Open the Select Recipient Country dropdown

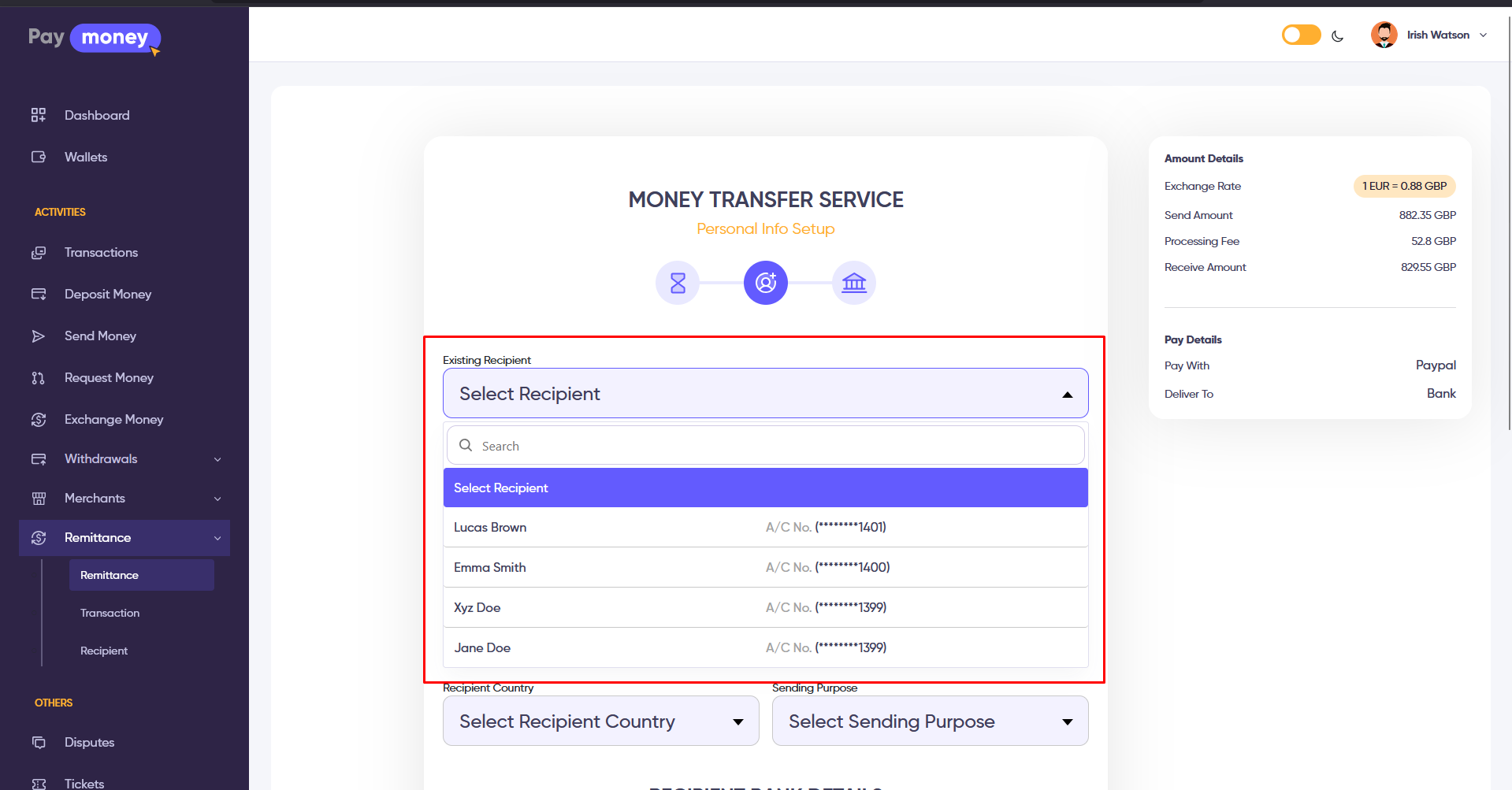coord(600,721)
